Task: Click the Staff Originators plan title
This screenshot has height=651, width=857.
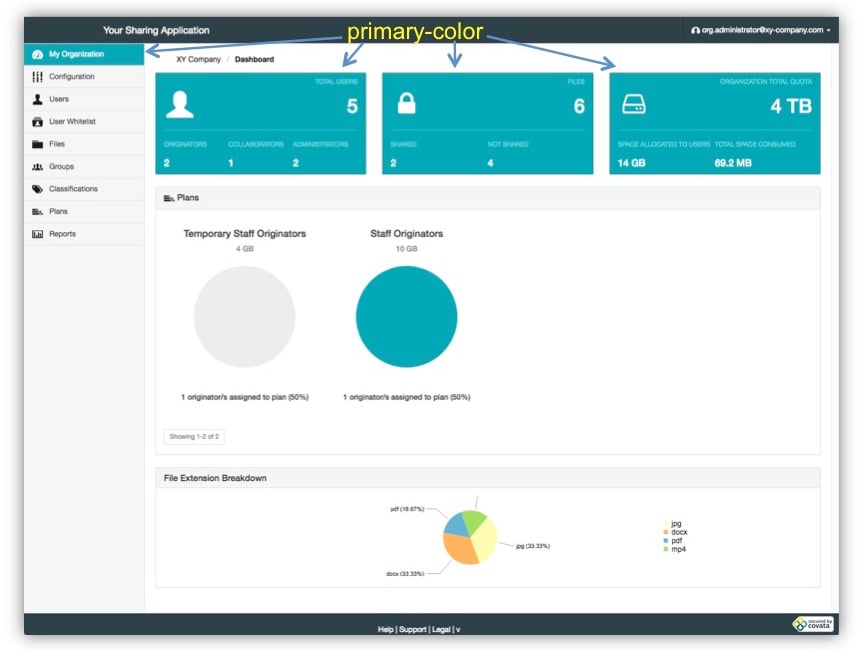Action: click(x=407, y=233)
